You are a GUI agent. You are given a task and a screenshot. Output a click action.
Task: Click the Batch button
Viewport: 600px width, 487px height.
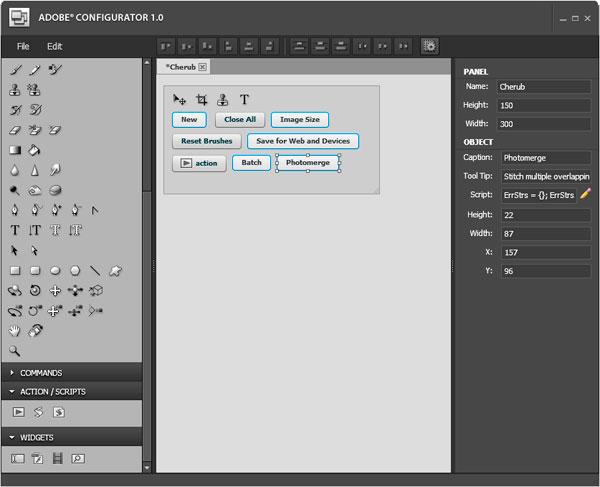pos(251,163)
